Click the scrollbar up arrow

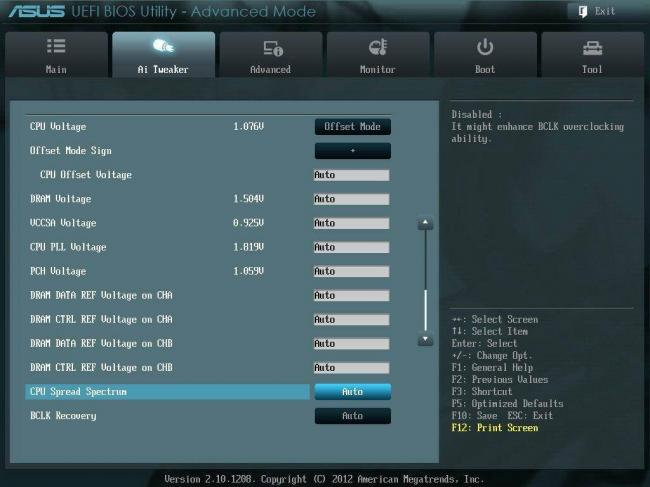425,223
